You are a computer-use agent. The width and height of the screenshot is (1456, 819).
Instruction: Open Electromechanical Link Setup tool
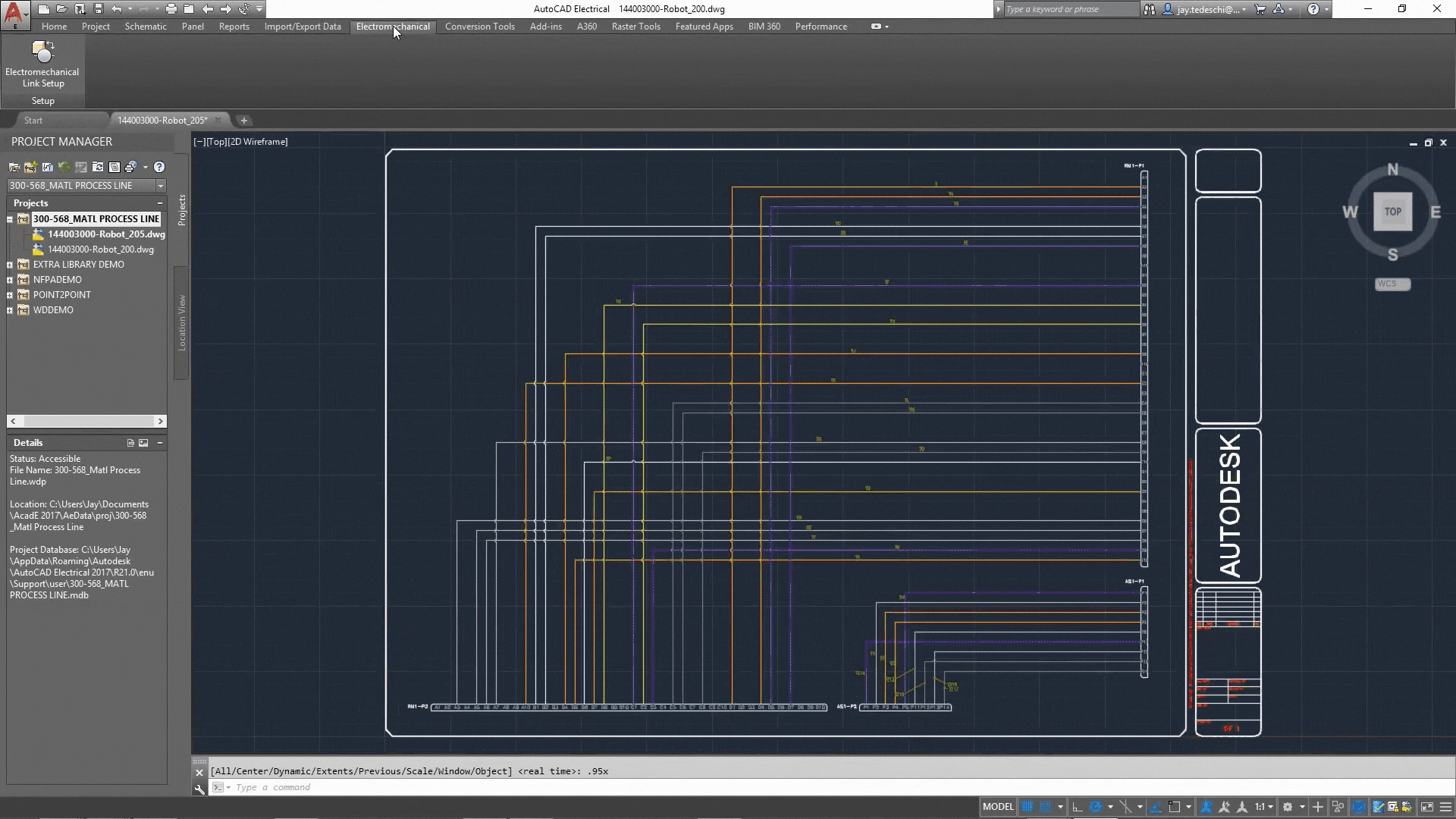(42, 64)
